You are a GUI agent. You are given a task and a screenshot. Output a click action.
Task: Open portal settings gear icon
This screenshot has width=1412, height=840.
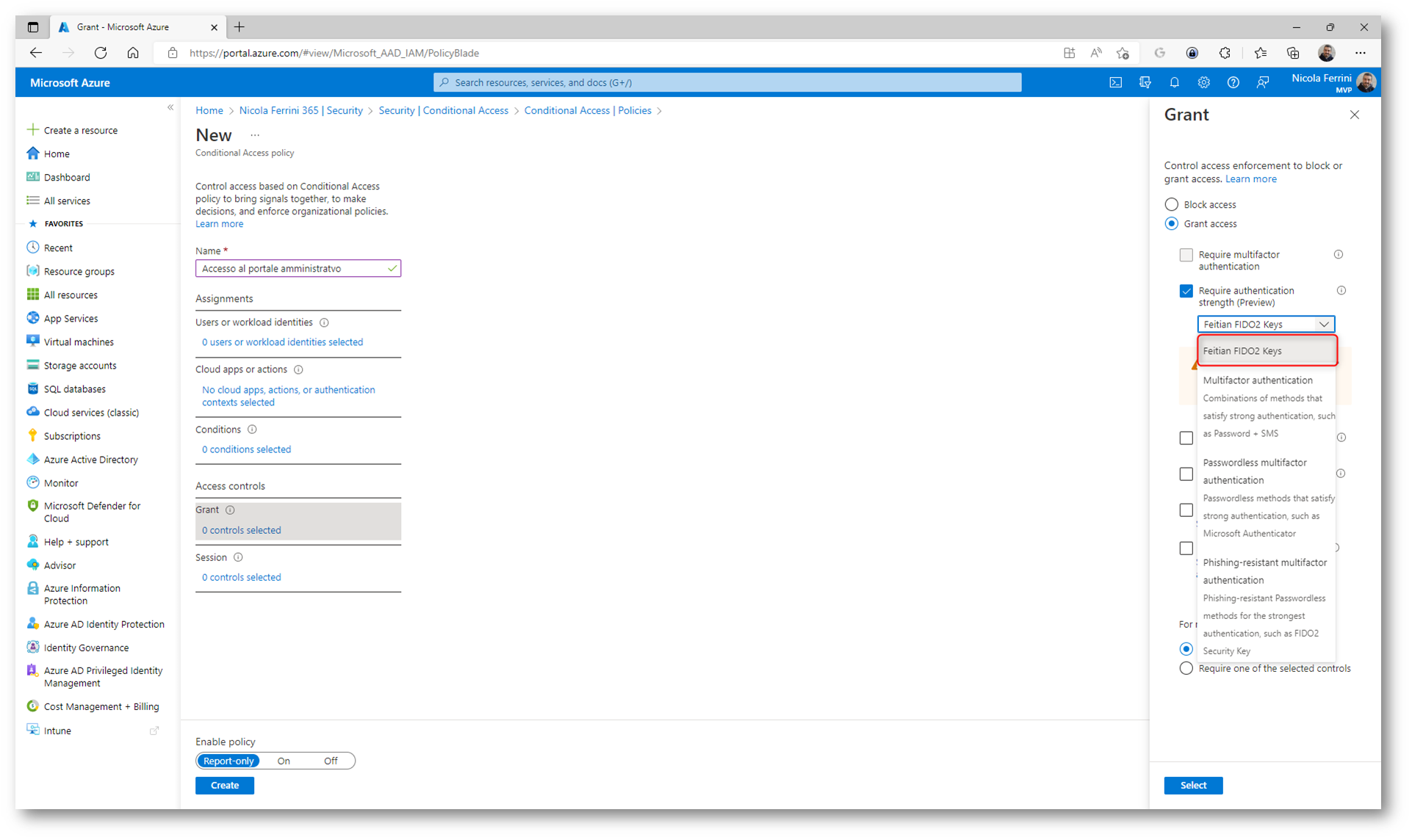(x=1203, y=82)
